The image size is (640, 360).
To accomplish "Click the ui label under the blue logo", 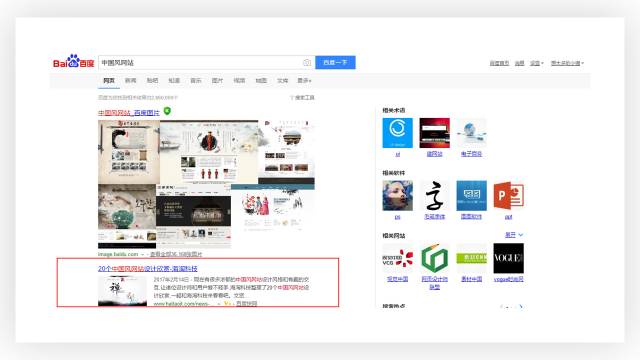I will 398,154.
